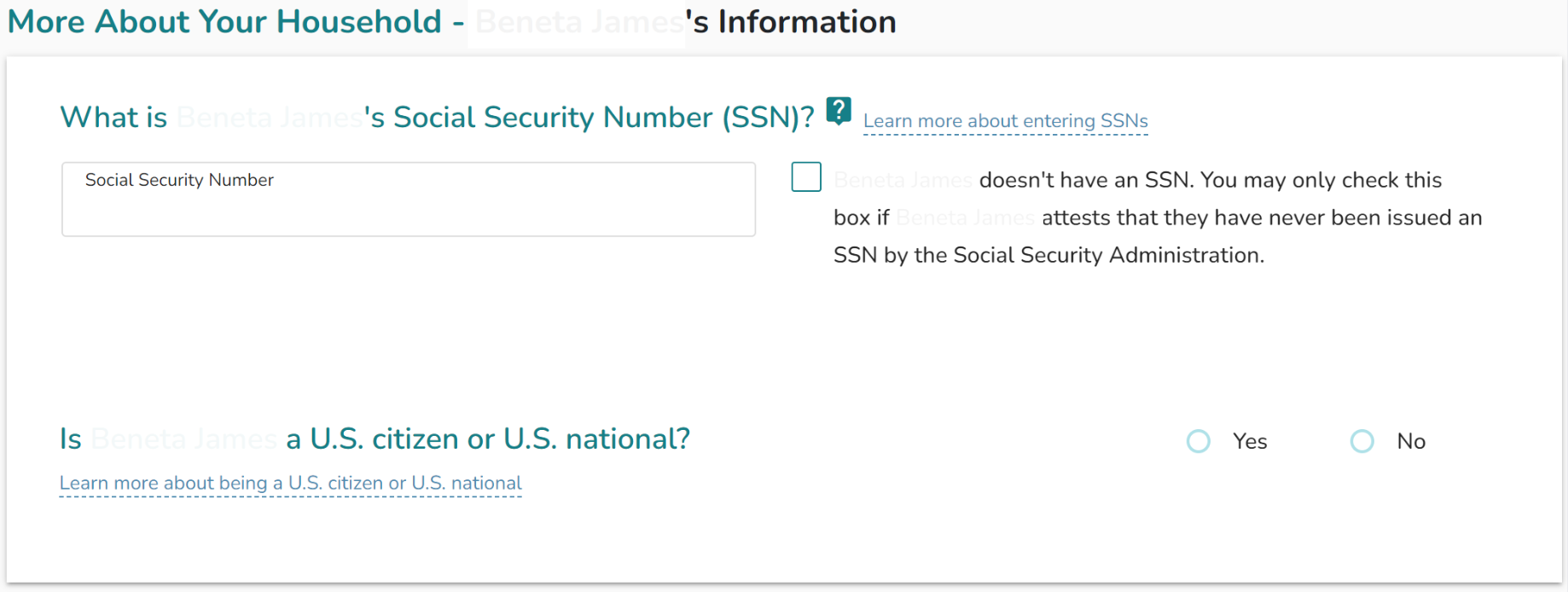Select the No citizenship radio button
This screenshot has width=1568, height=592.
tap(1362, 441)
